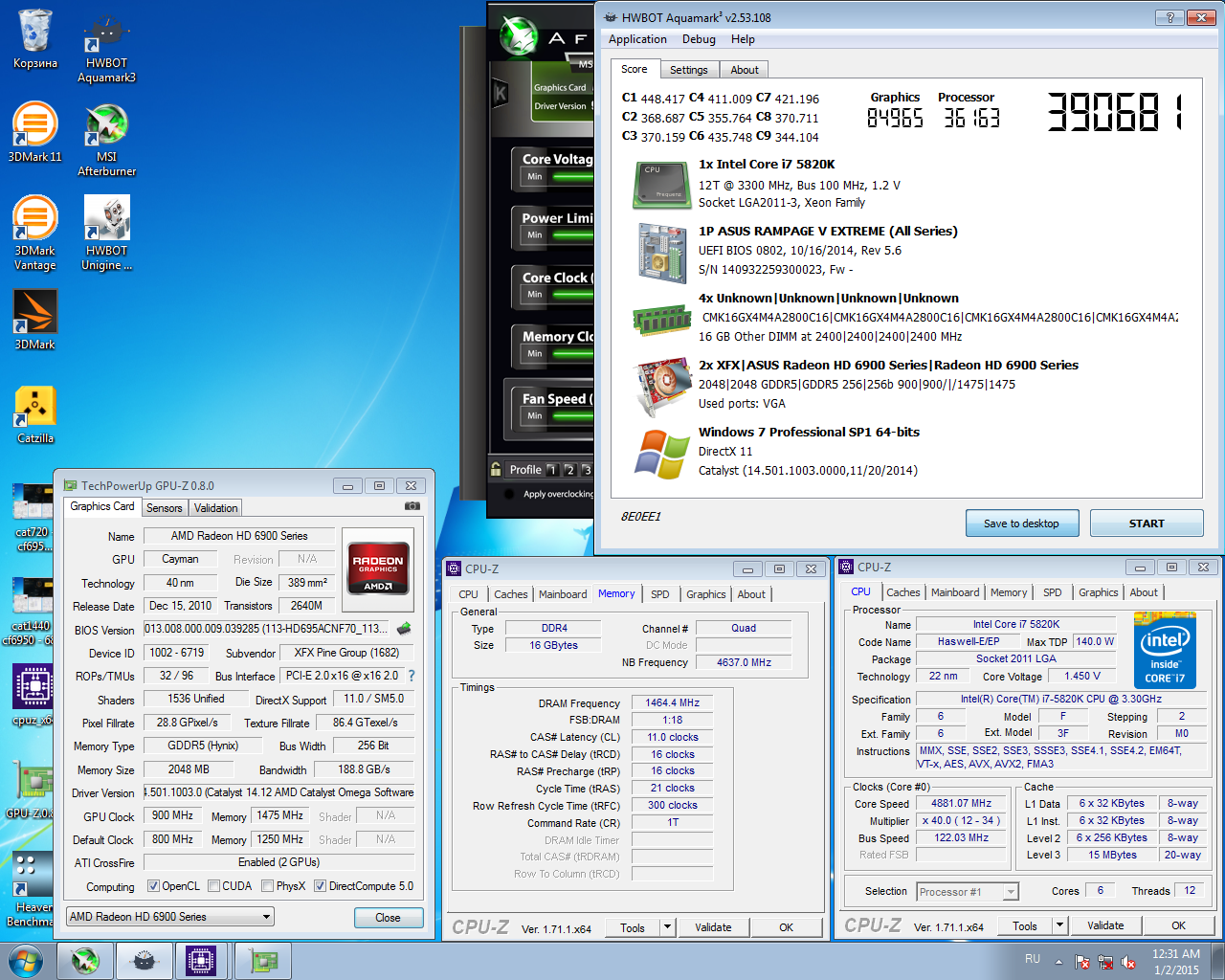Click GPU-Z screenshot camera icon
1225x980 pixels.
(412, 506)
